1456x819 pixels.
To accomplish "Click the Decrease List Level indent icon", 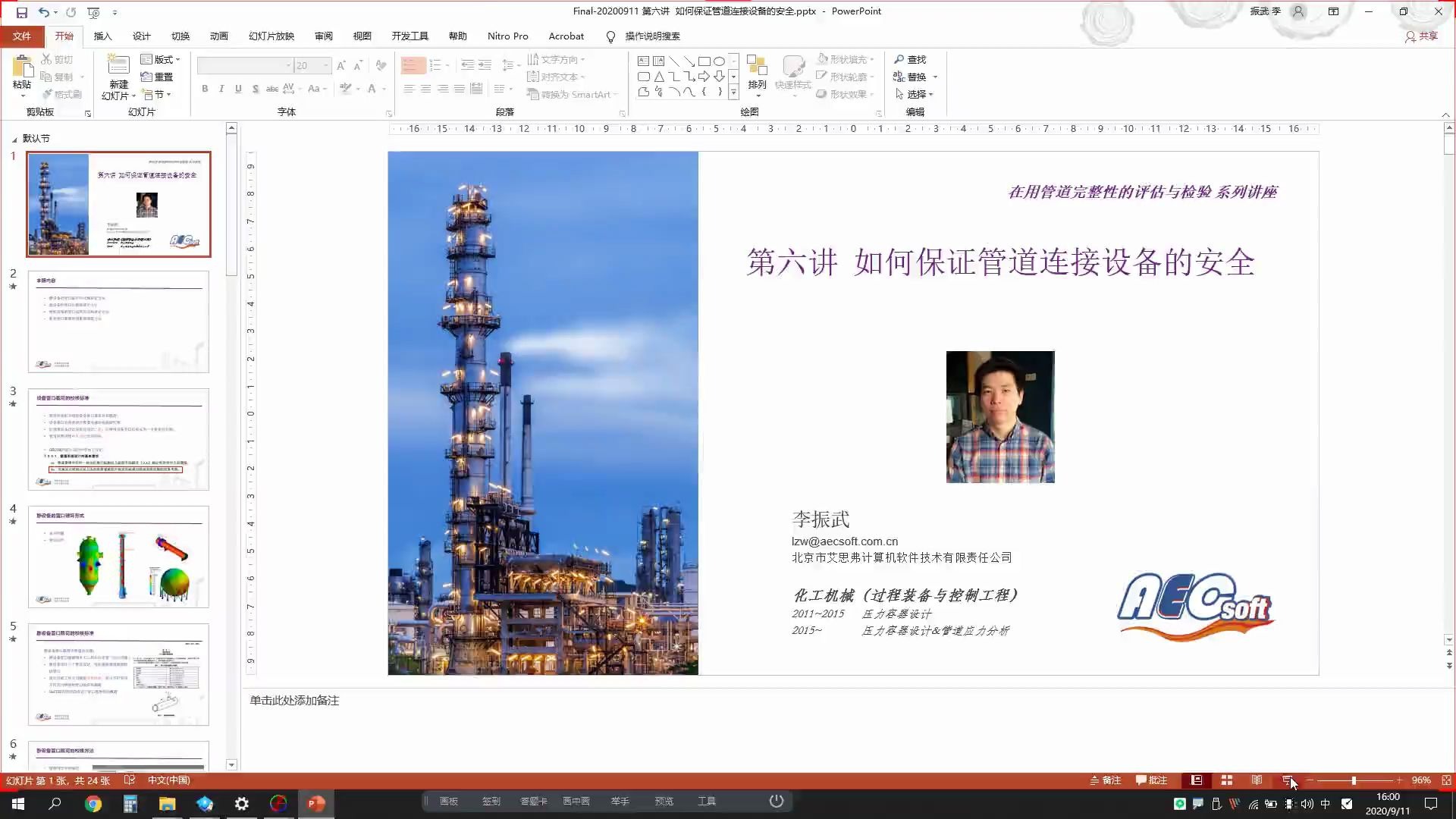I will (468, 66).
